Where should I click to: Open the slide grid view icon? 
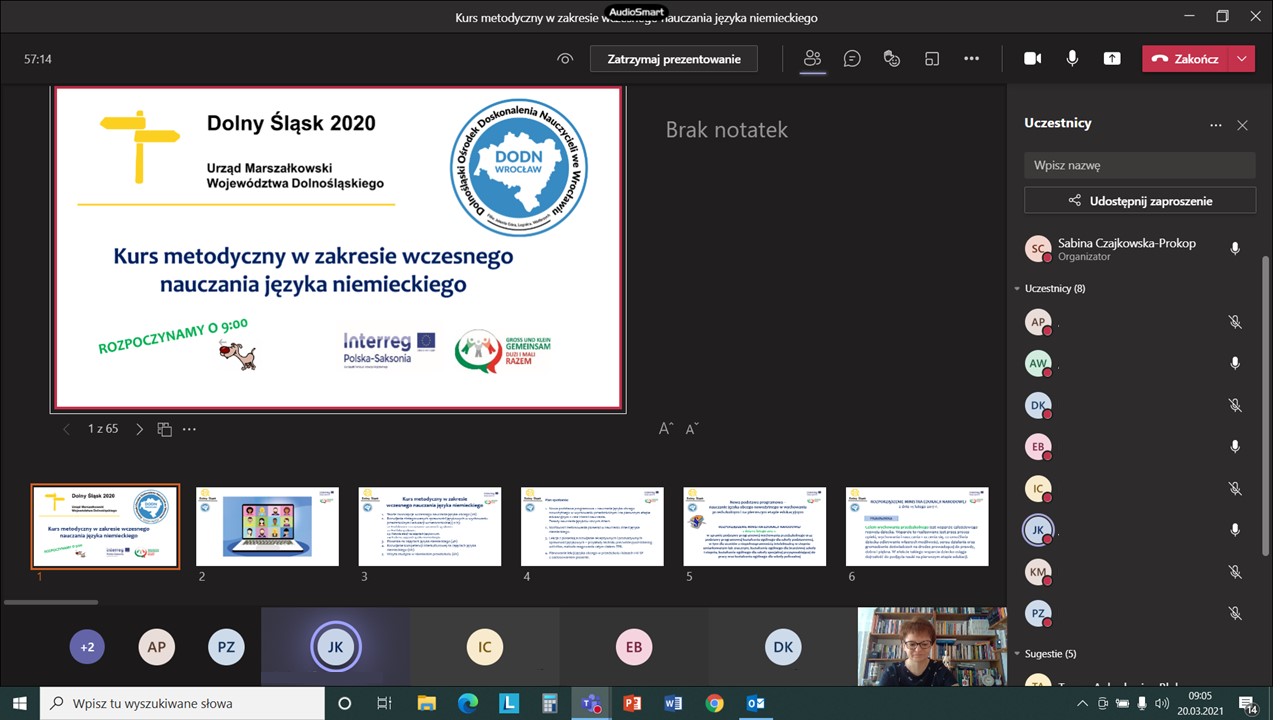(165, 429)
